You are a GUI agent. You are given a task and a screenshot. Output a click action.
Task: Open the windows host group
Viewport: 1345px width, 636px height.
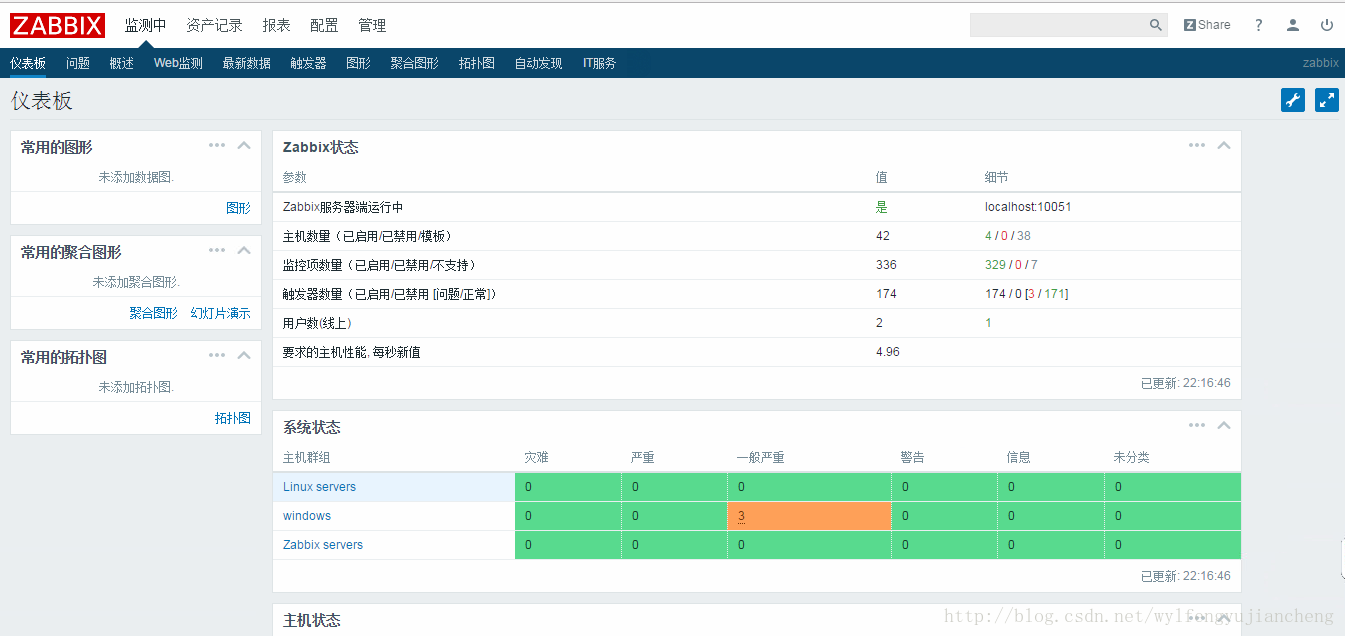point(307,516)
